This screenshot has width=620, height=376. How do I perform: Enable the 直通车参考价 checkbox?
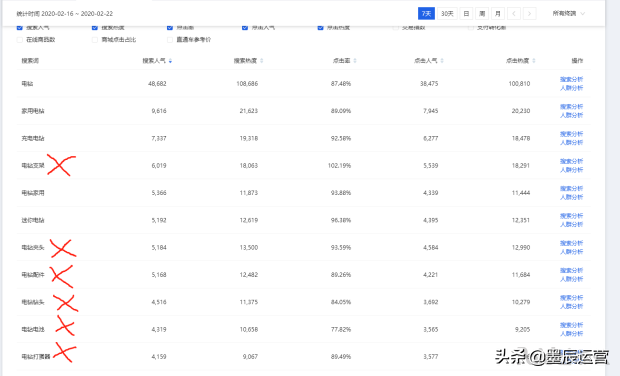(170, 40)
